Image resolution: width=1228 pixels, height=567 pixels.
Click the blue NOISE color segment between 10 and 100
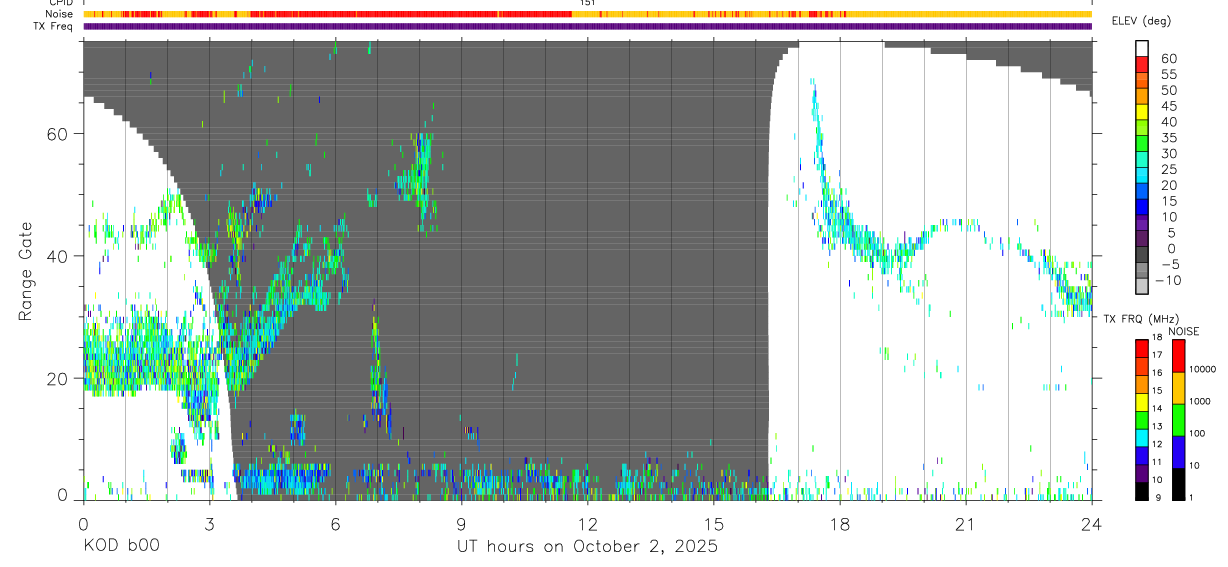[1178, 450]
